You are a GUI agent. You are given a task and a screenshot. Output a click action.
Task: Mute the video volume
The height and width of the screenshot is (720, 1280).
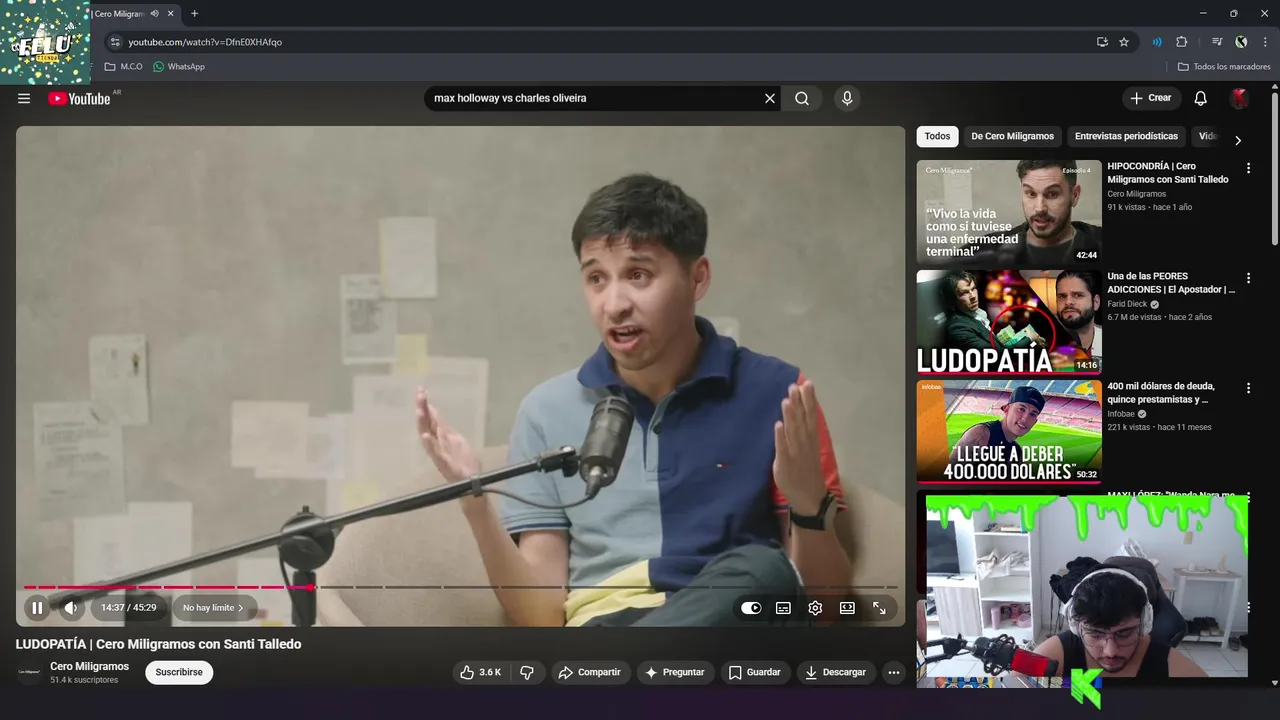[71, 607]
